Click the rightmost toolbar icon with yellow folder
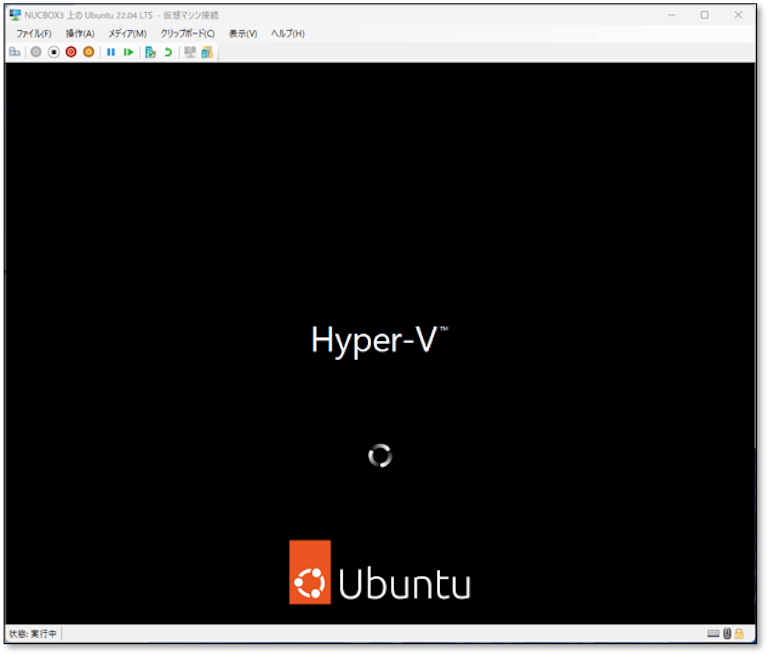 pos(207,52)
